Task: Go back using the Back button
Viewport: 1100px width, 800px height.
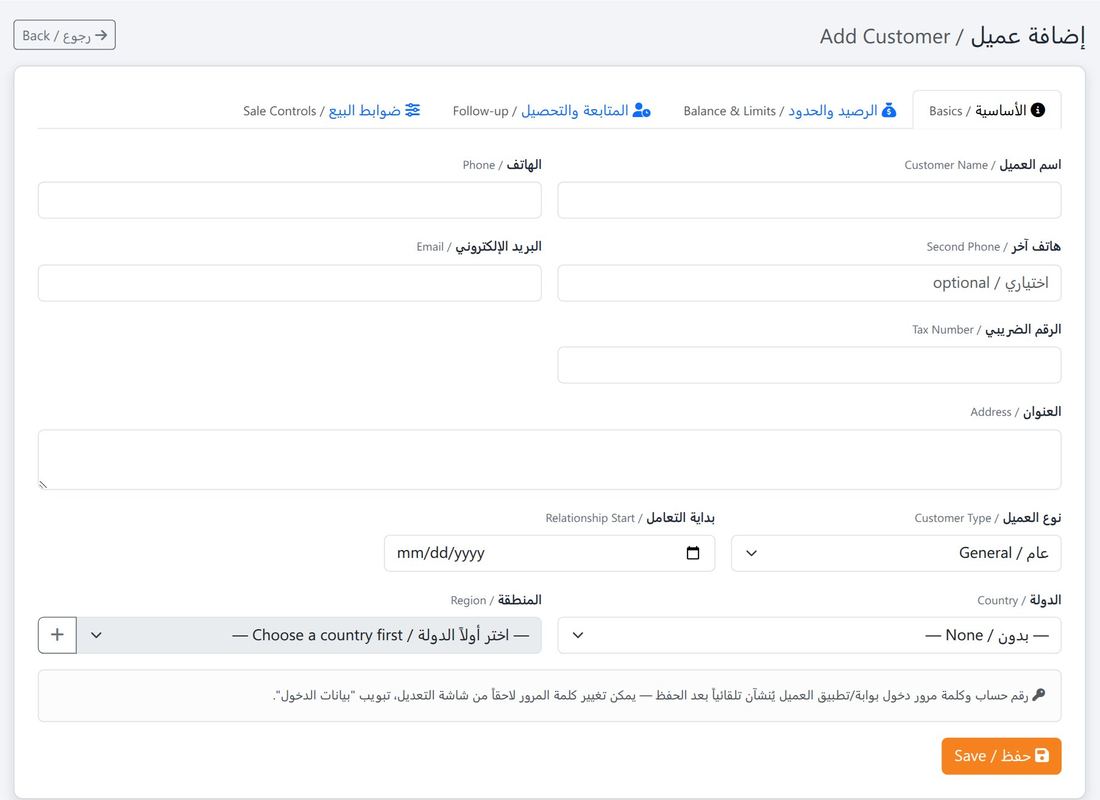Action: click(65, 35)
